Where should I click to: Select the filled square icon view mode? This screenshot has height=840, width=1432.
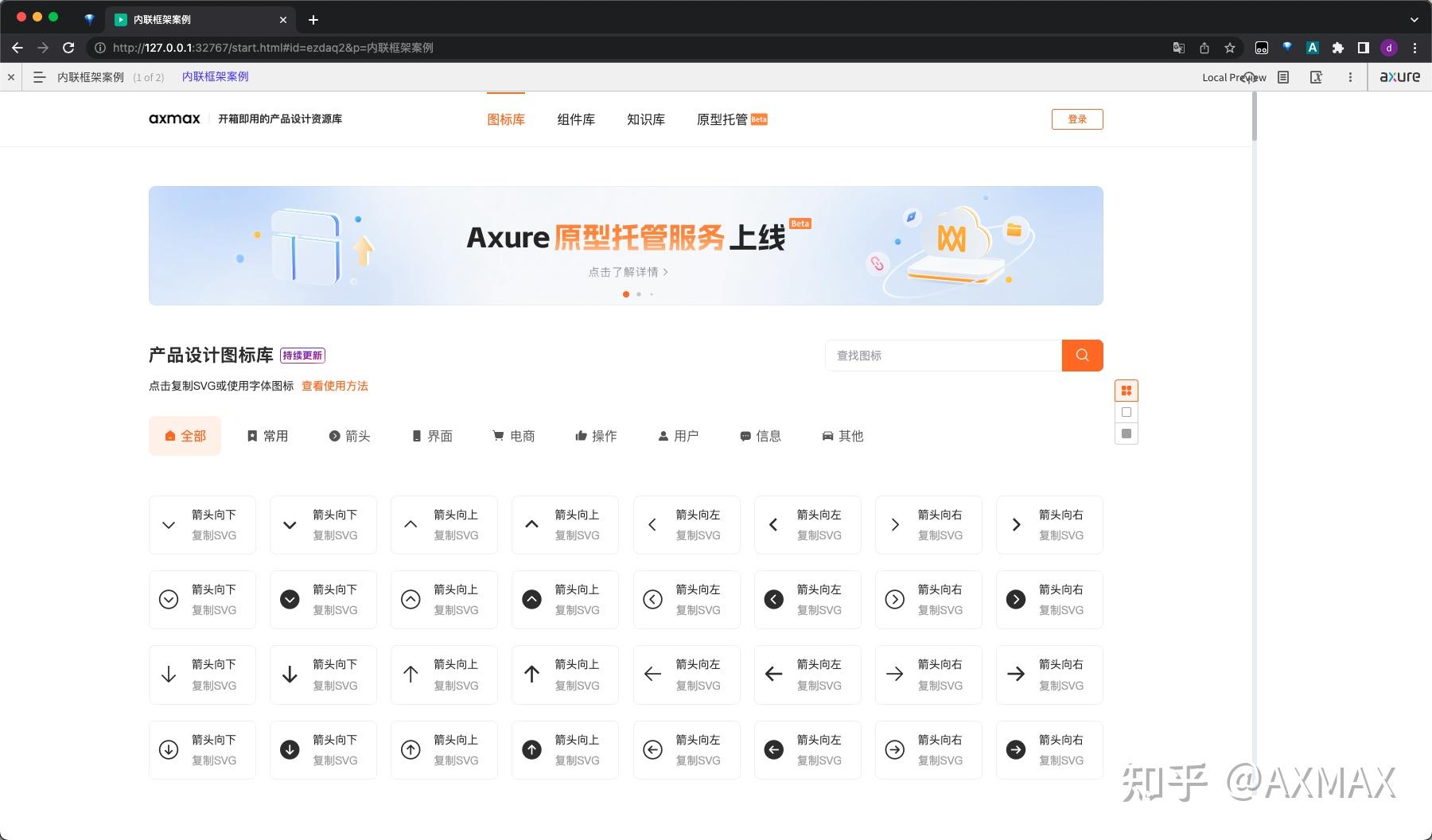pos(1127,434)
